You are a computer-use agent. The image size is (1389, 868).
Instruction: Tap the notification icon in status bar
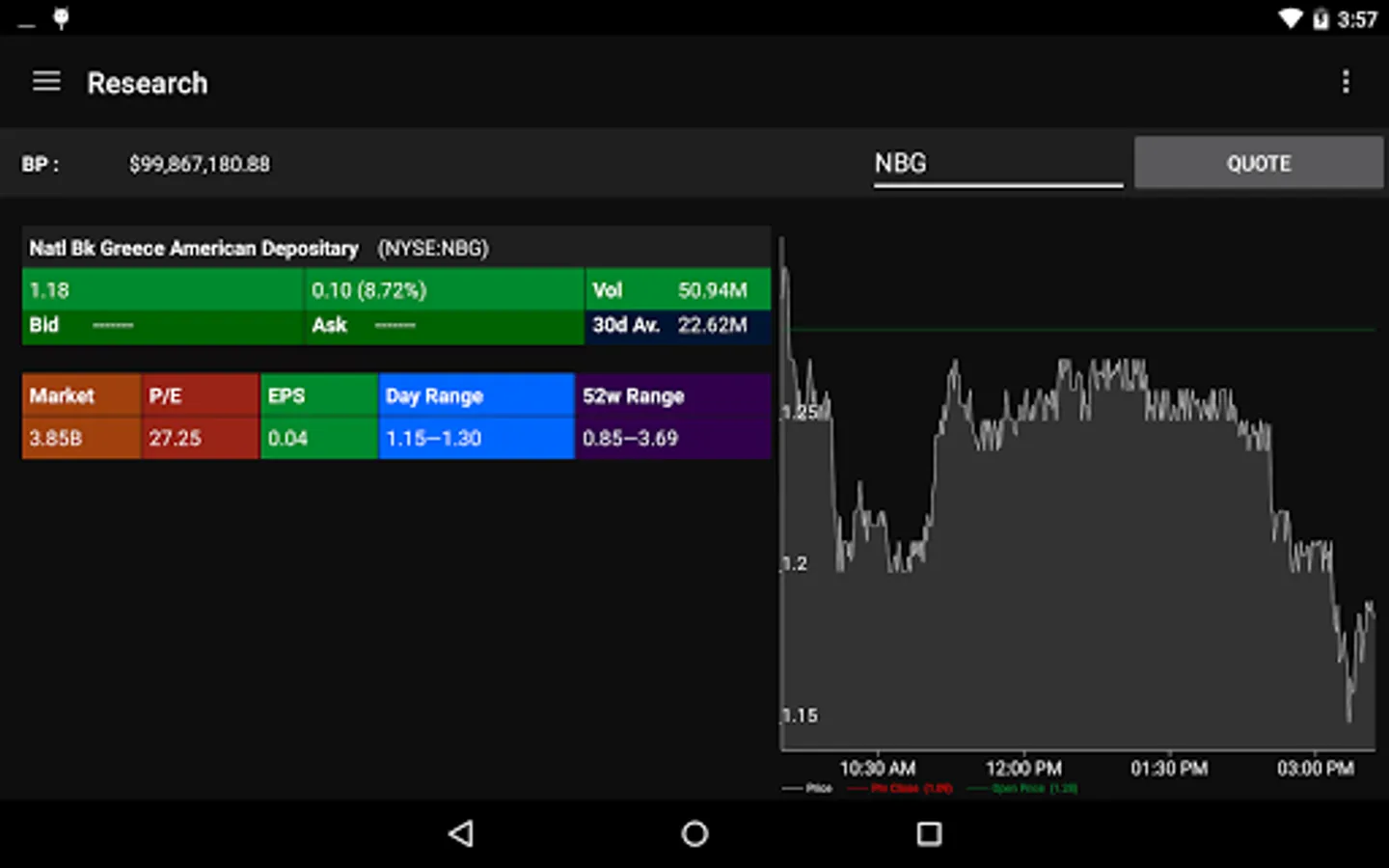[x=61, y=18]
